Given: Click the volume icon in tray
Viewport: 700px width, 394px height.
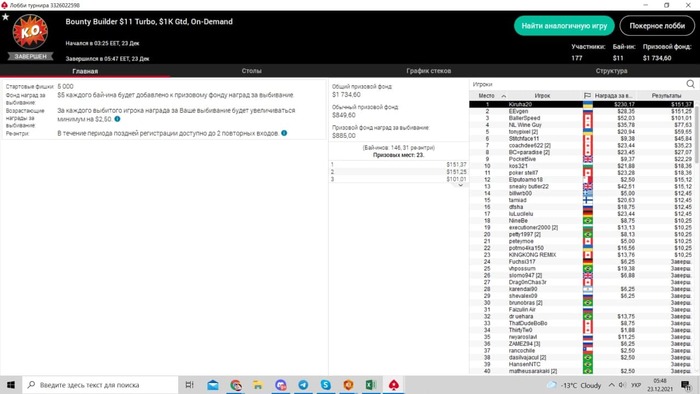Looking at the screenshot, I should 622,385.
